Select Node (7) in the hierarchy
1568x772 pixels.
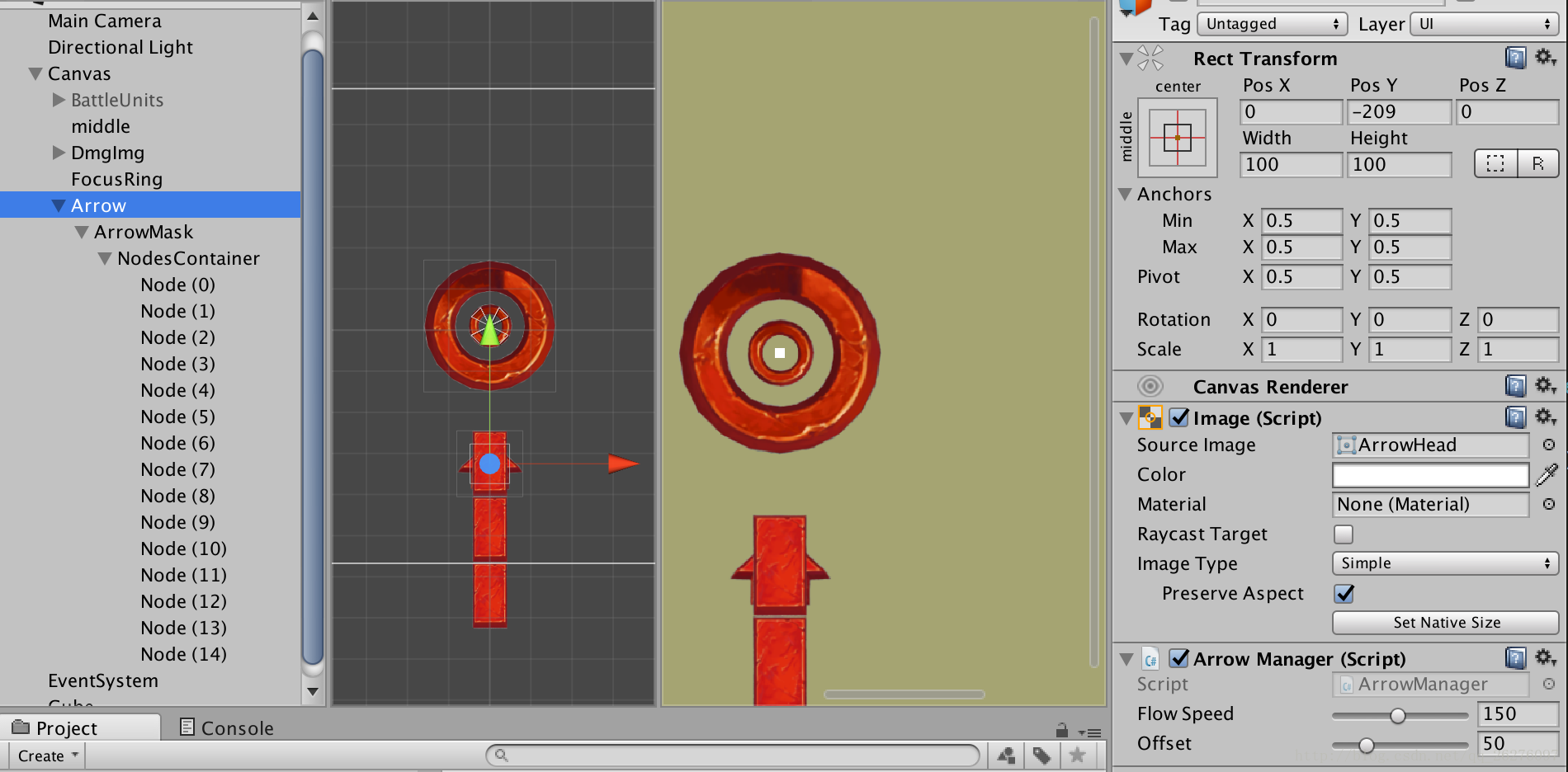[x=177, y=469]
